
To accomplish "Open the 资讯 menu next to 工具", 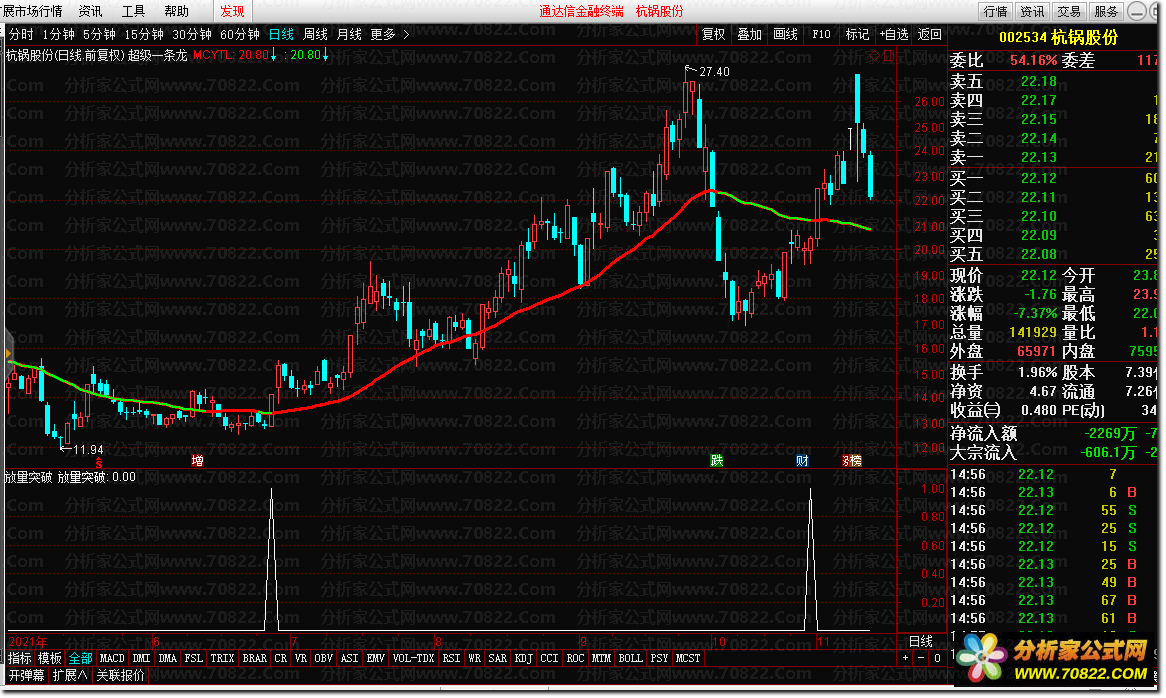I will pos(91,11).
